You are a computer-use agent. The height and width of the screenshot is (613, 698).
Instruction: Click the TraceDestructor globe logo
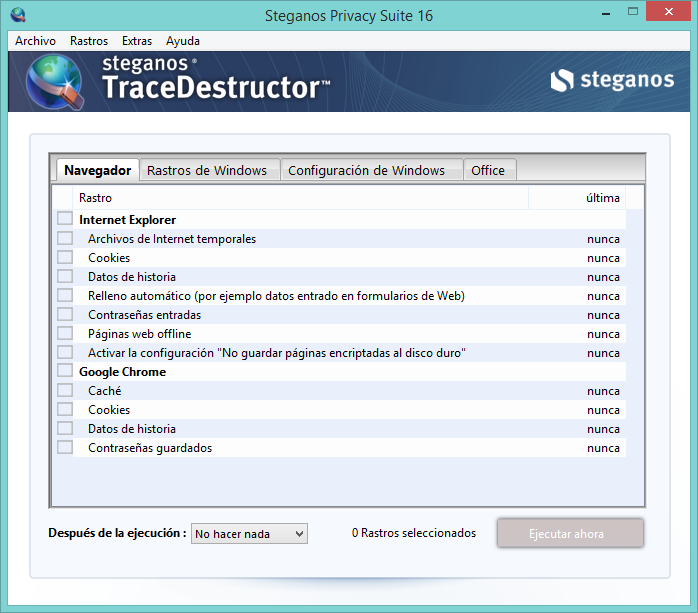coord(54,81)
